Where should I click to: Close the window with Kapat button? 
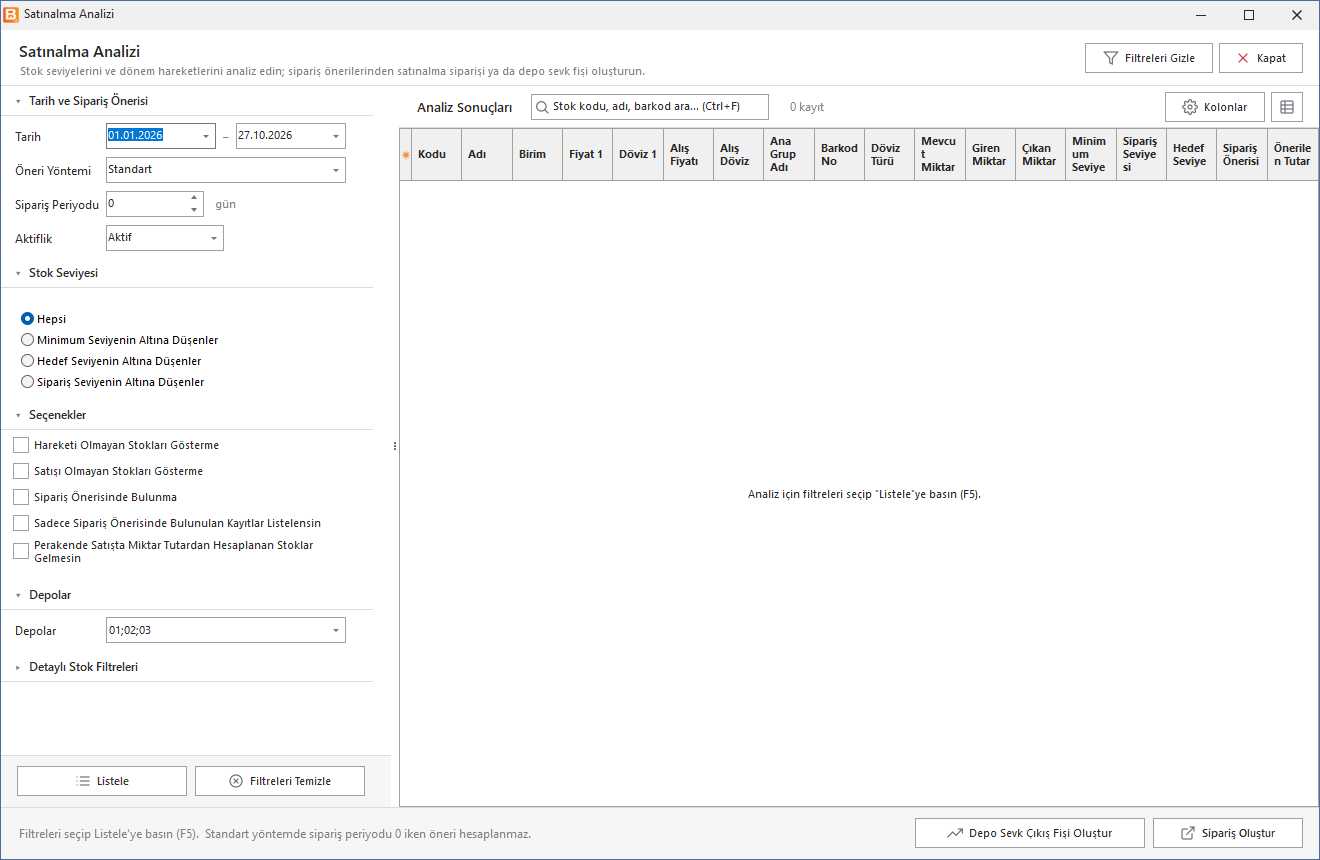1261,58
